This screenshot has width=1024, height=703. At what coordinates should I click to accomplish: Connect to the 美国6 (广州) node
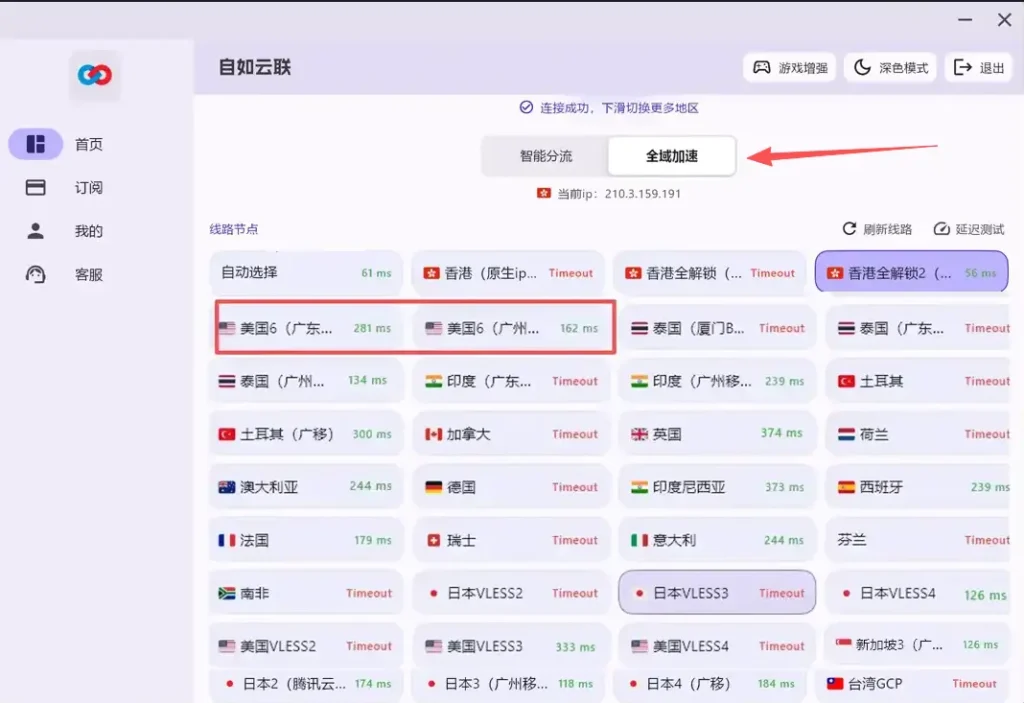point(511,326)
